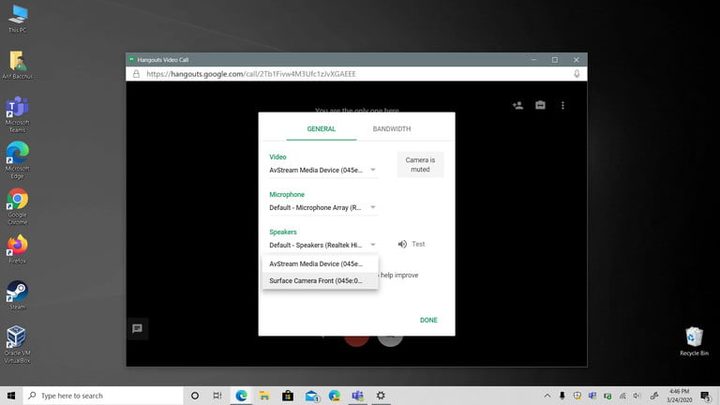Click the microphone icon in system tray
Image resolution: width=720 pixels, height=405 pixels.
pyautogui.click(x=562, y=396)
